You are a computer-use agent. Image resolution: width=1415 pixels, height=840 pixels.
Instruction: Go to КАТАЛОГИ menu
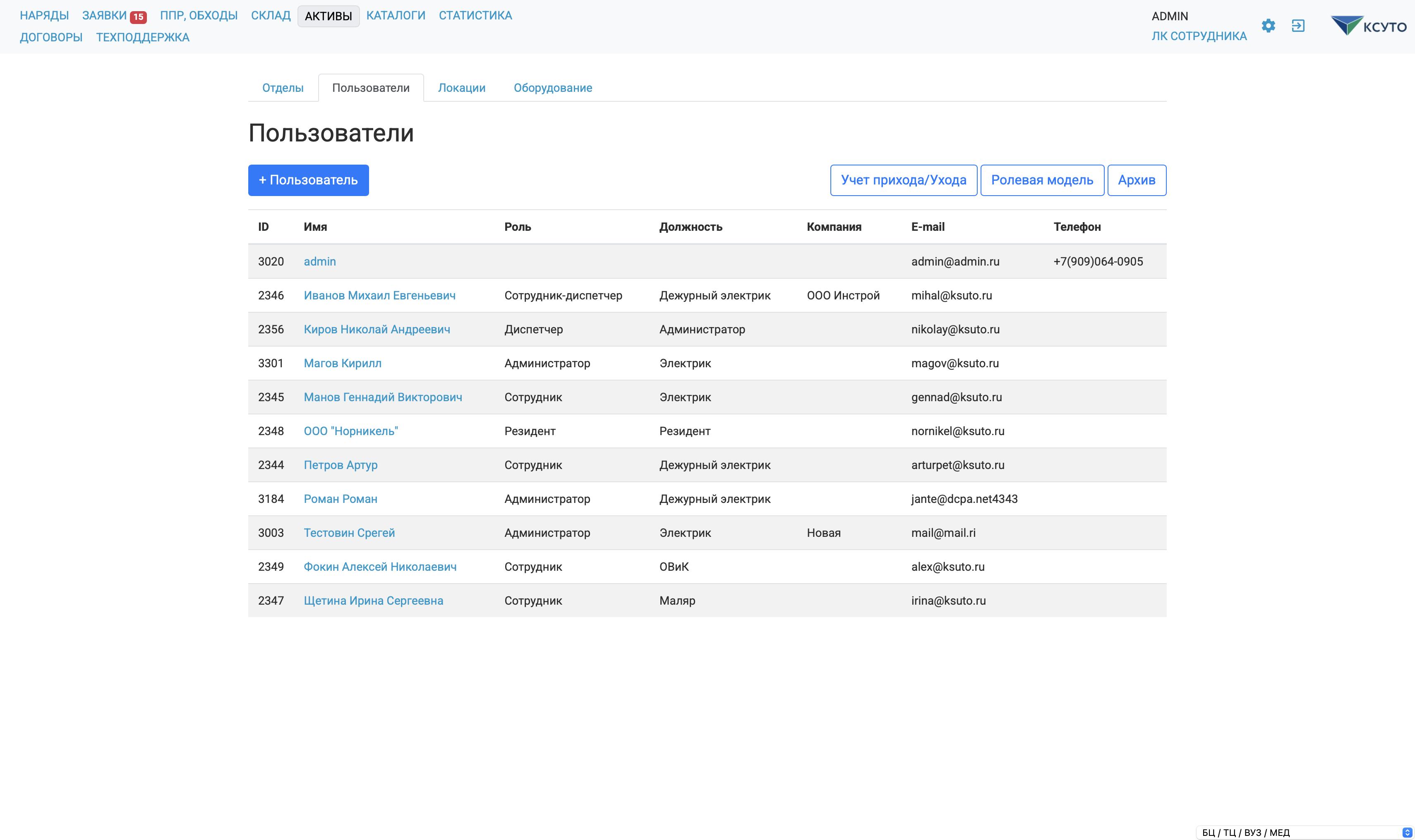(395, 16)
